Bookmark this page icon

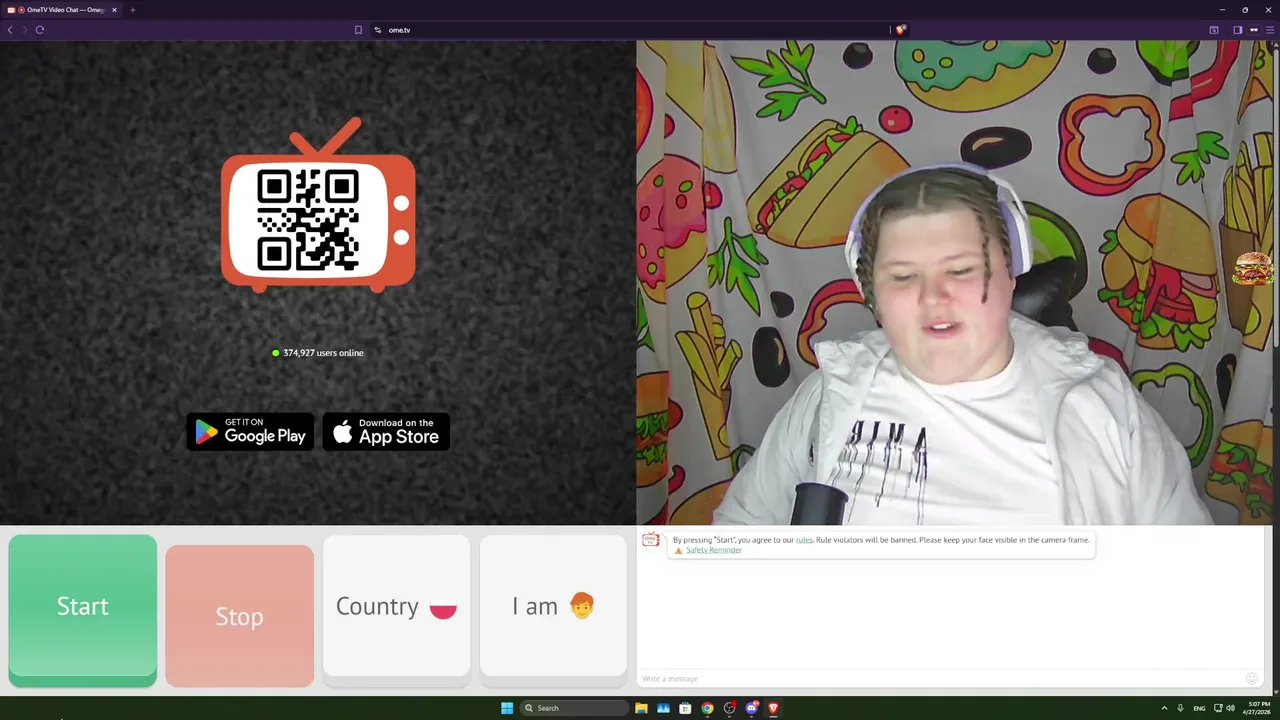click(x=358, y=30)
